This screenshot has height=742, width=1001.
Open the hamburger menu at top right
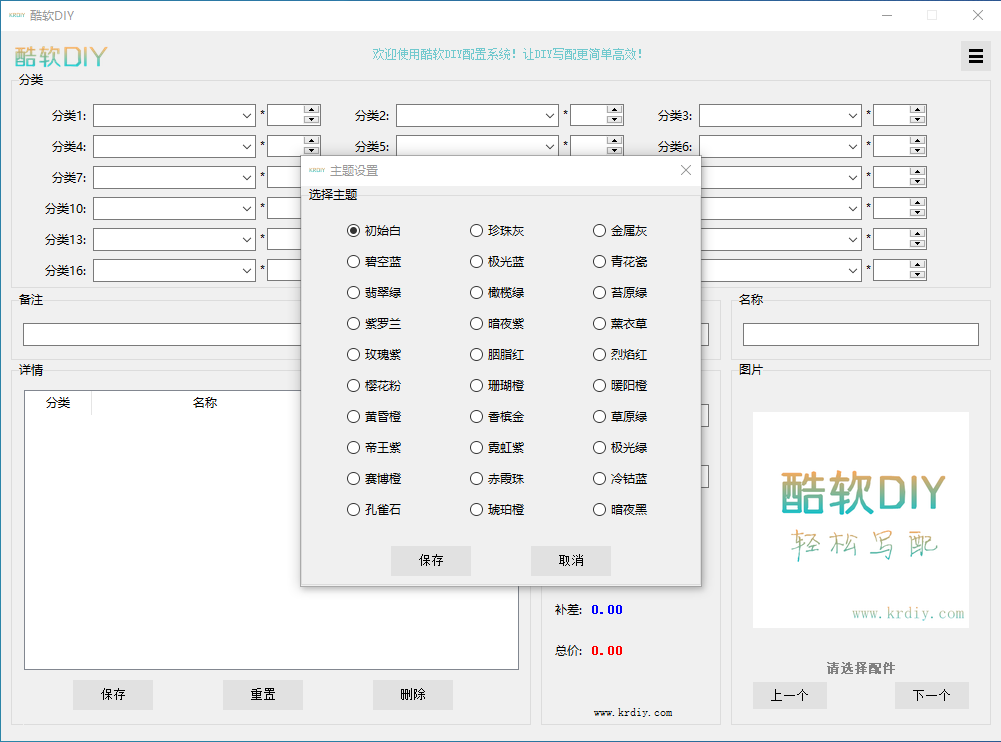pyautogui.click(x=975, y=56)
